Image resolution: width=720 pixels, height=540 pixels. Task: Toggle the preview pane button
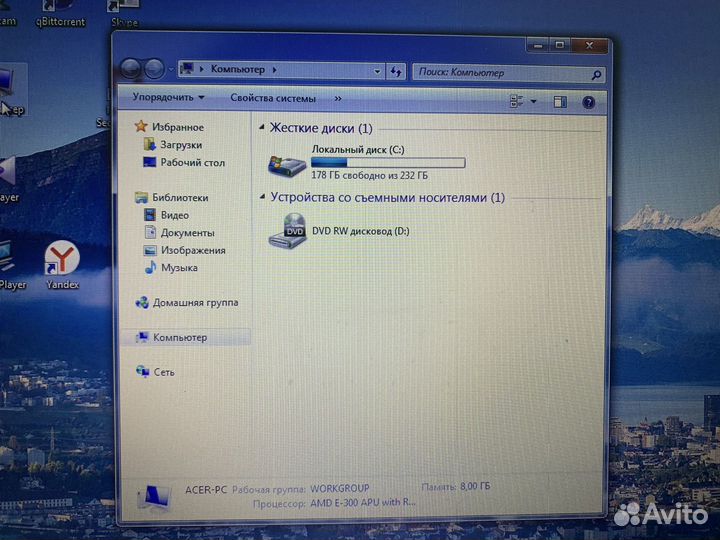click(560, 101)
